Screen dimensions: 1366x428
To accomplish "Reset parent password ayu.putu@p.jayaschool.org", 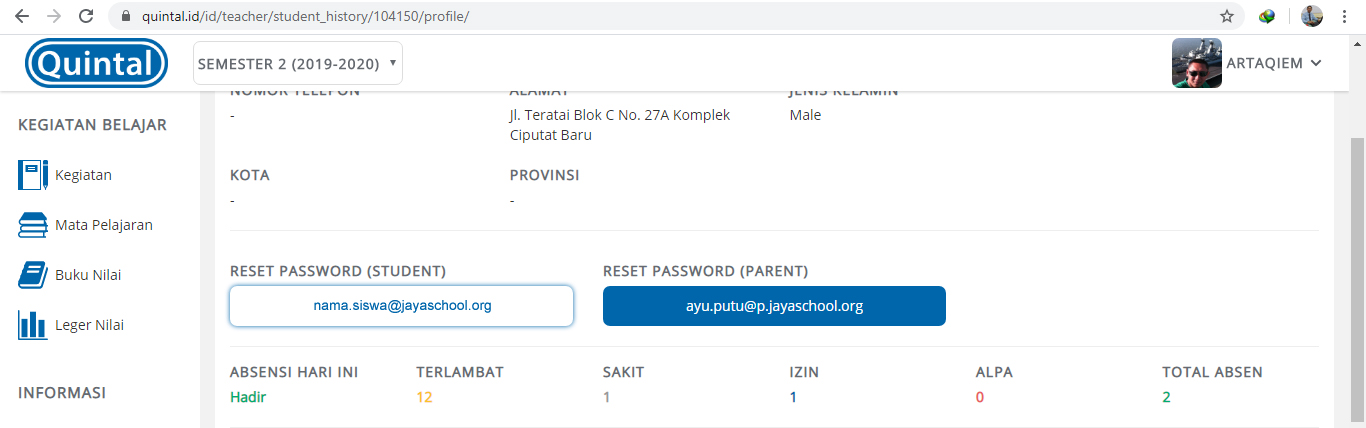I will [x=774, y=306].
